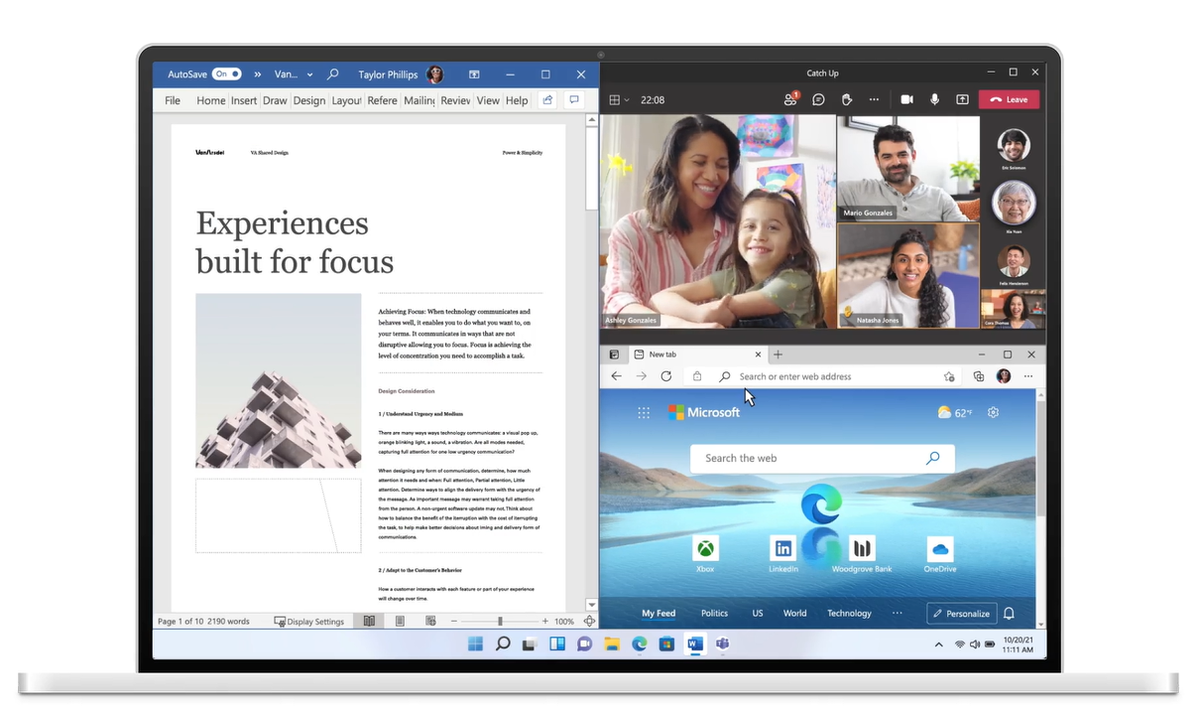Select Natasha Jones' video tile

click(x=908, y=275)
